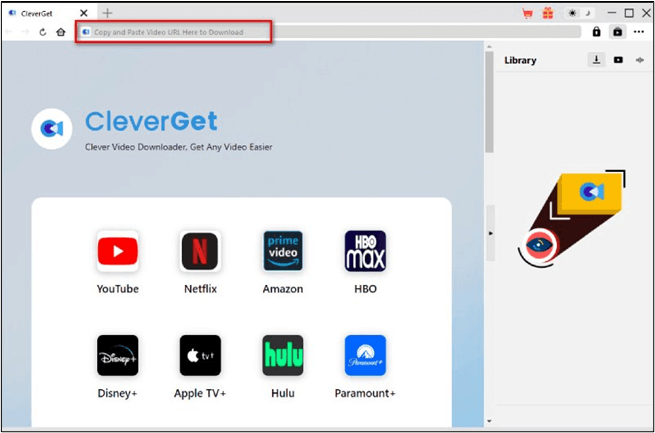The height and width of the screenshot is (433, 655).
Task: Toggle the light/dark theme switch
Action: pyautogui.click(x=579, y=13)
